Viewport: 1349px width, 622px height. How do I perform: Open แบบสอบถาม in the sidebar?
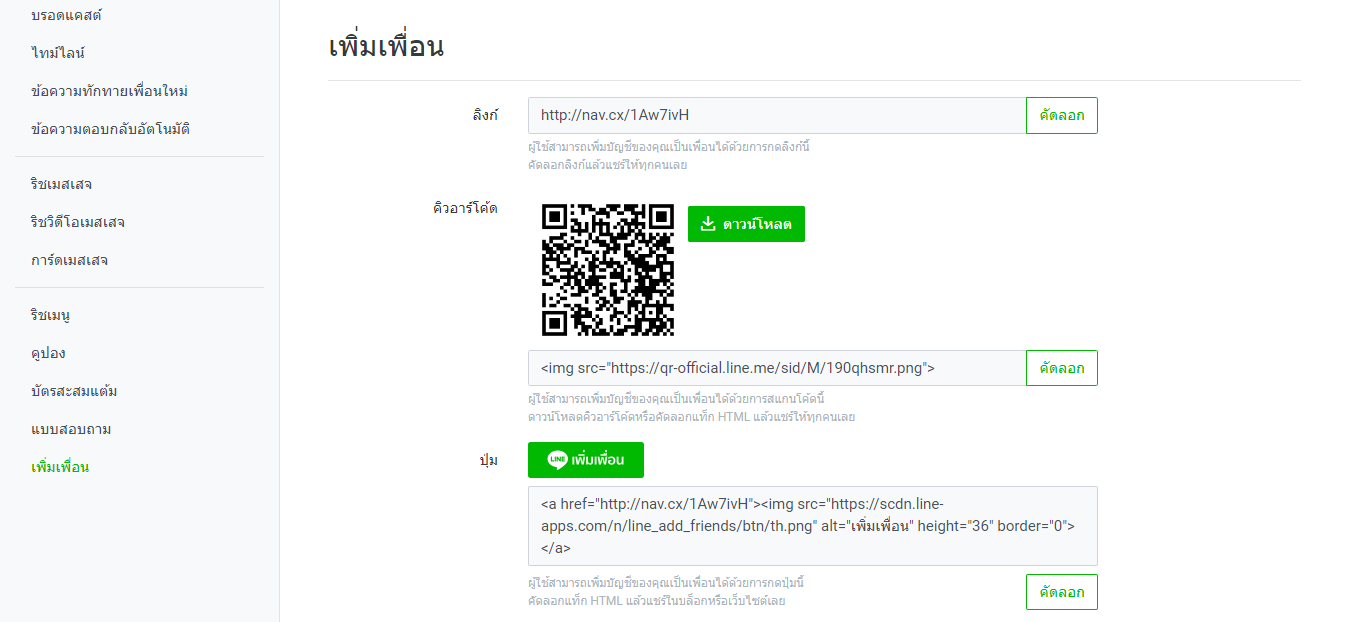click(x=71, y=429)
